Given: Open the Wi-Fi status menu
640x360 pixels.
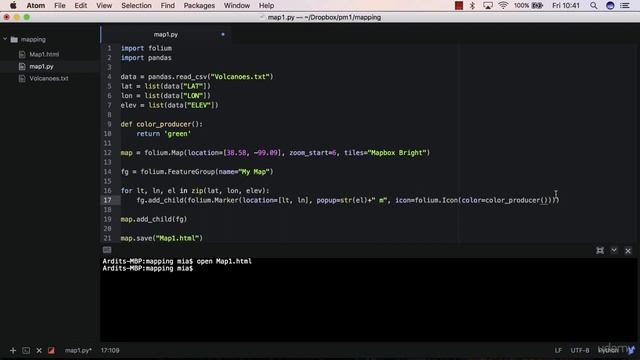Looking at the screenshot, I should (503, 6).
